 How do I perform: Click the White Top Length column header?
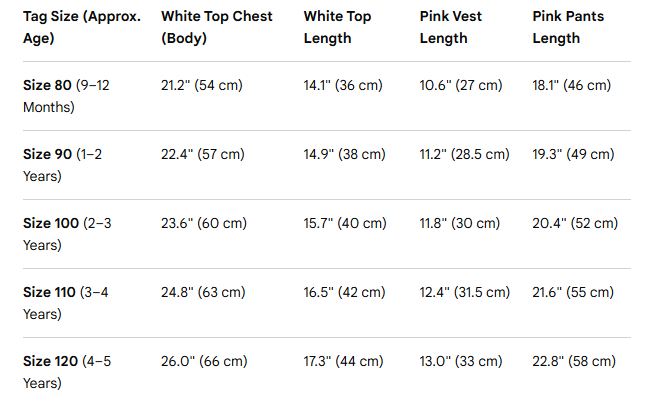[x=337, y=27]
